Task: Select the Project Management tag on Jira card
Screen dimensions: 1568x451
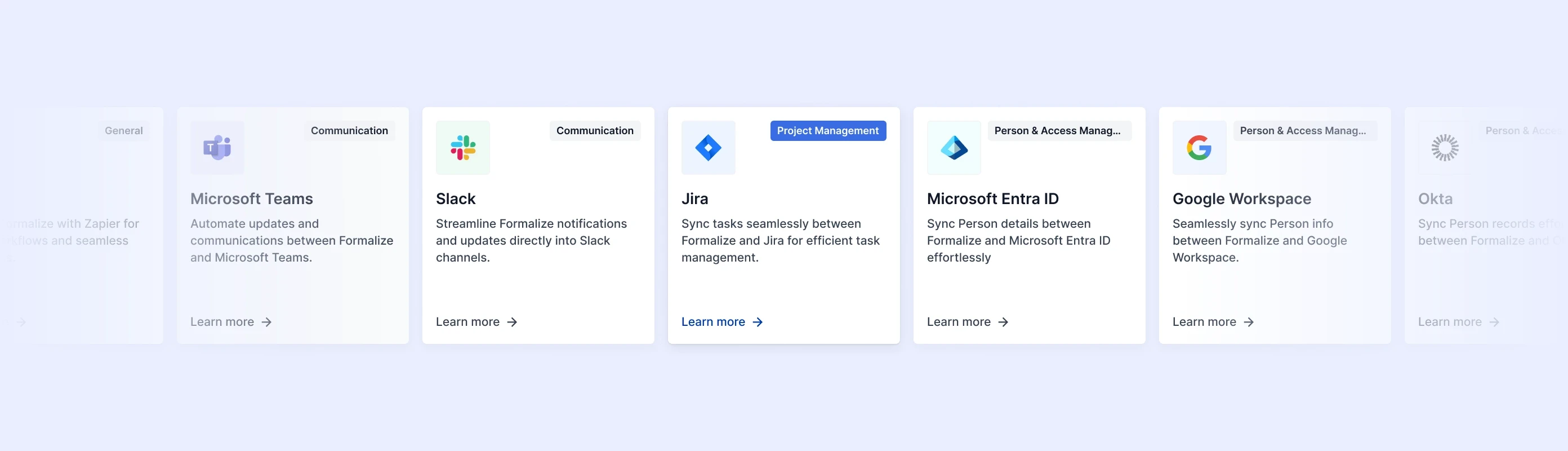Action: coord(828,130)
